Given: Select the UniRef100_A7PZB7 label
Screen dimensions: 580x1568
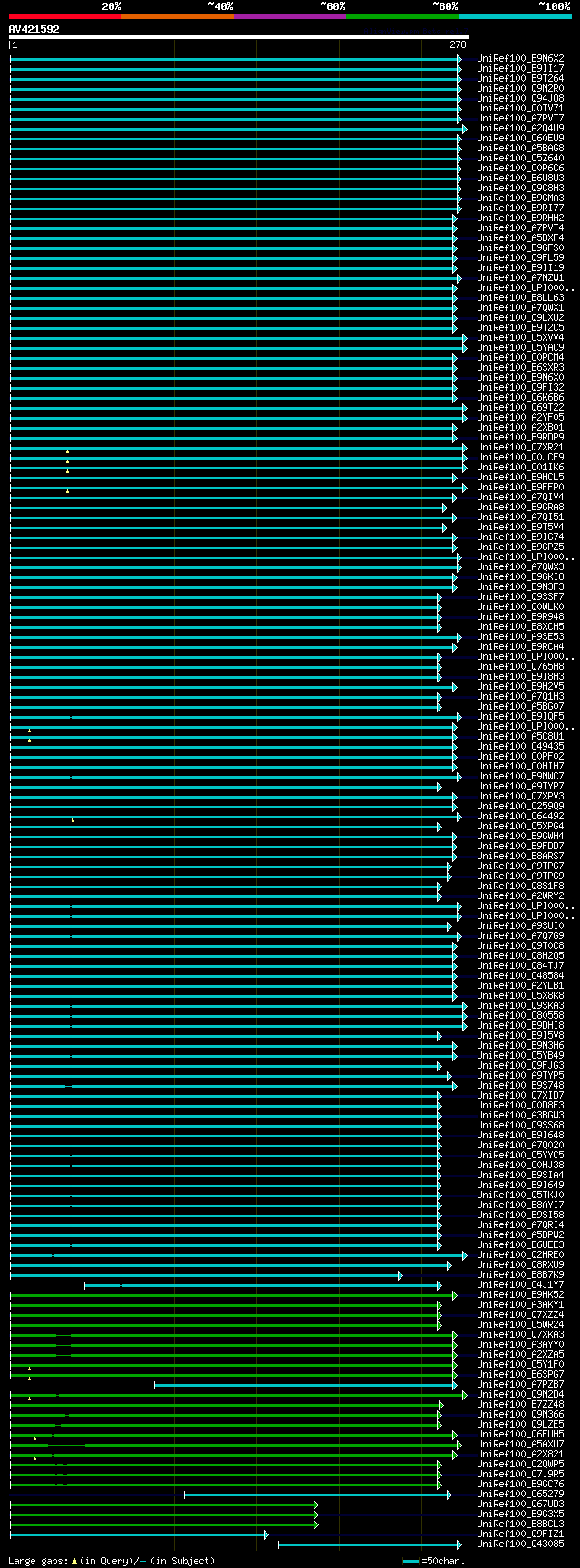Looking at the screenshot, I should click(x=520, y=1384).
